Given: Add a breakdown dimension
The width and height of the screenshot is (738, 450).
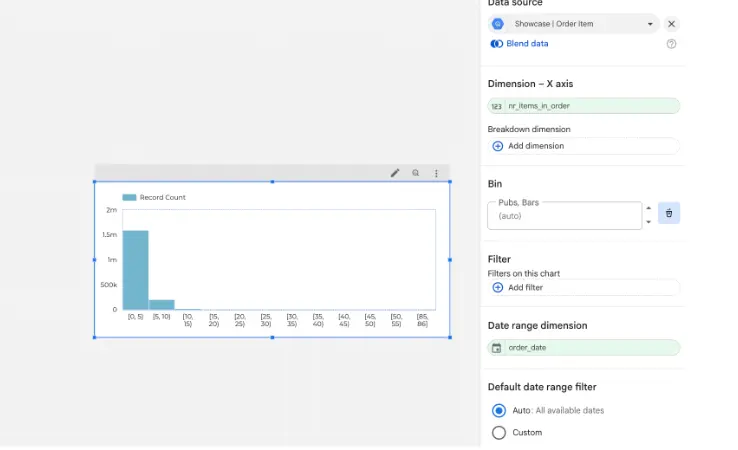Looking at the screenshot, I should pyautogui.click(x=584, y=146).
